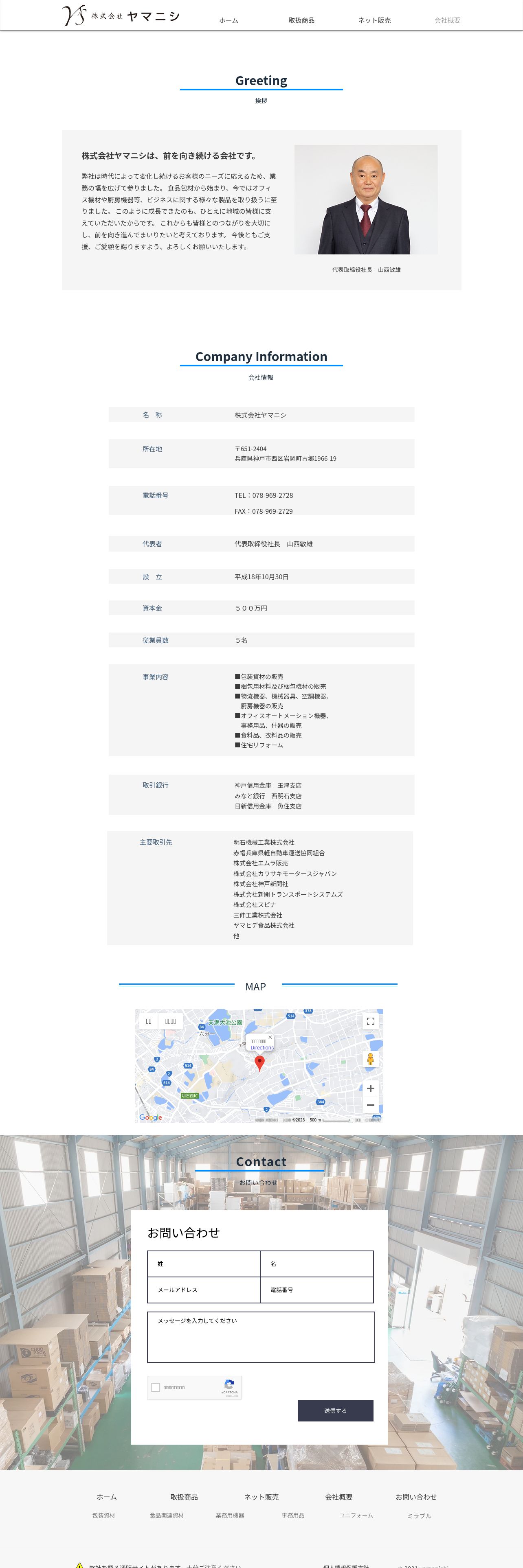Click the reCAPTCHA logo icon
Image resolution: width=523 pixels, height=1568 pixels.
pyautogui.click(x=229, y=1384)
